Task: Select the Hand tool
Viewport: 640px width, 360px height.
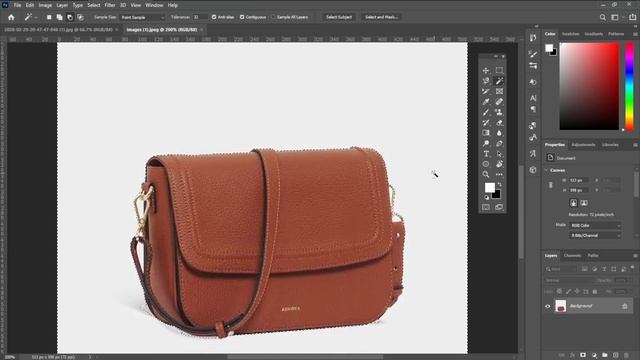Action: tap(499, 164)
